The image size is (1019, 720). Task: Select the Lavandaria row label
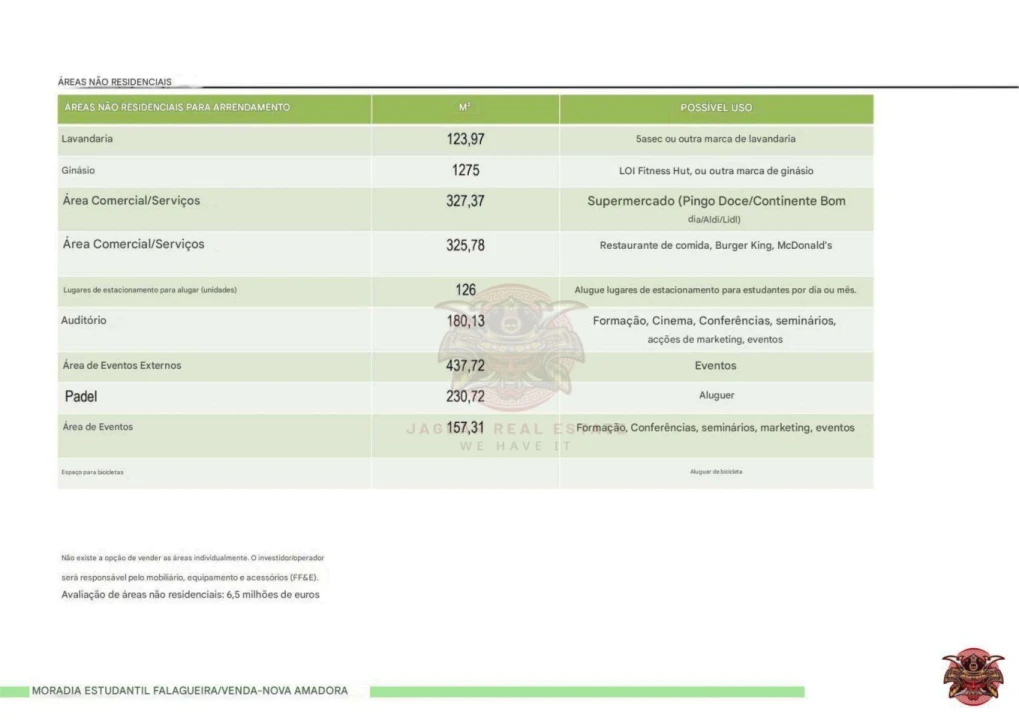click(x=87, y=139)
